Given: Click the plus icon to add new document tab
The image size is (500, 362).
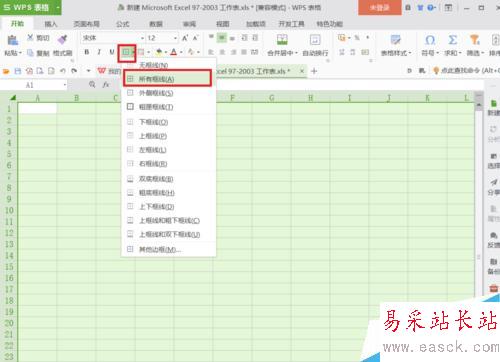Looking at the screenshot, I should click(314, 71).
